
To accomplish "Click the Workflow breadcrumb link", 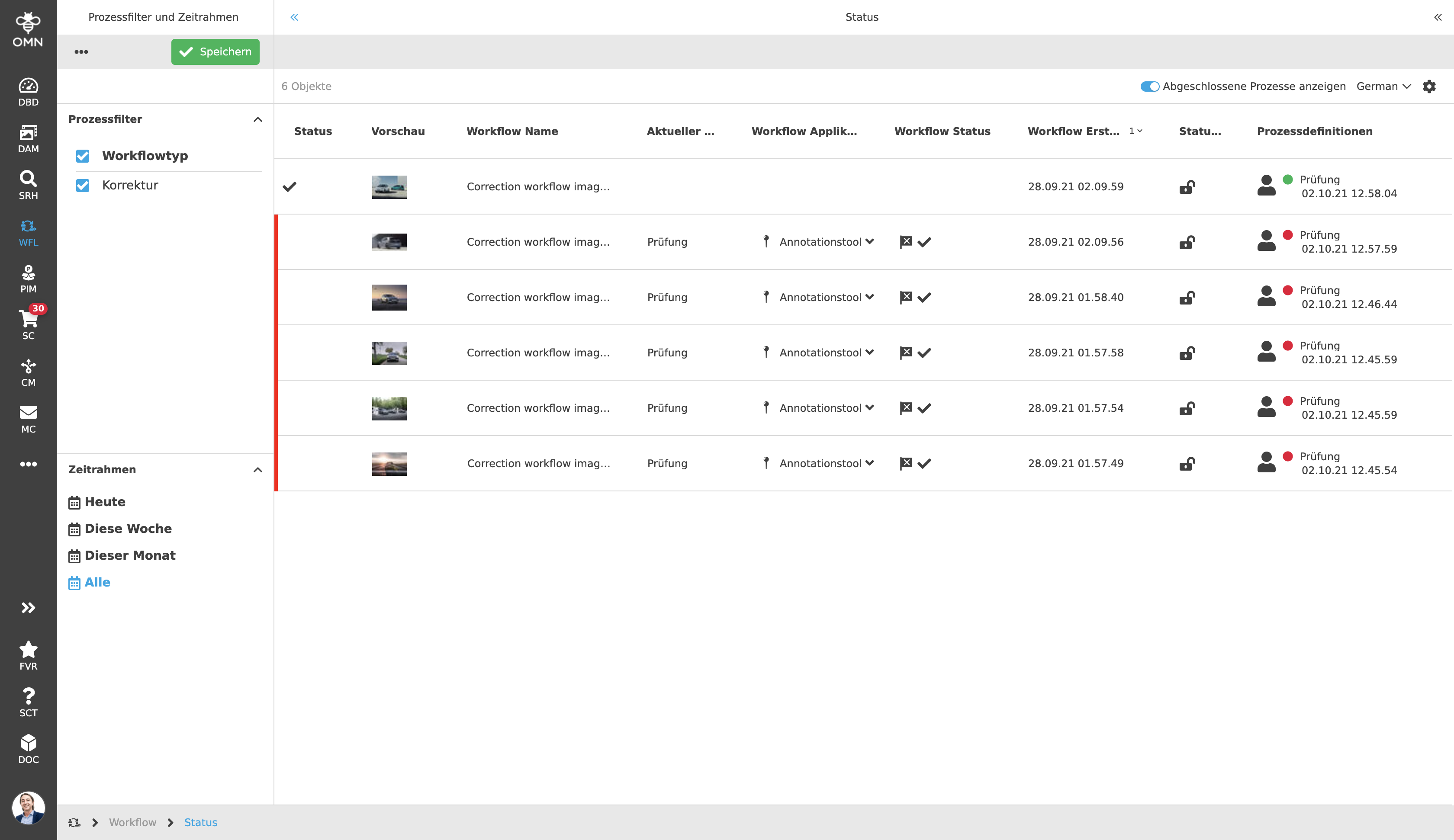I will tap(132, 822).
